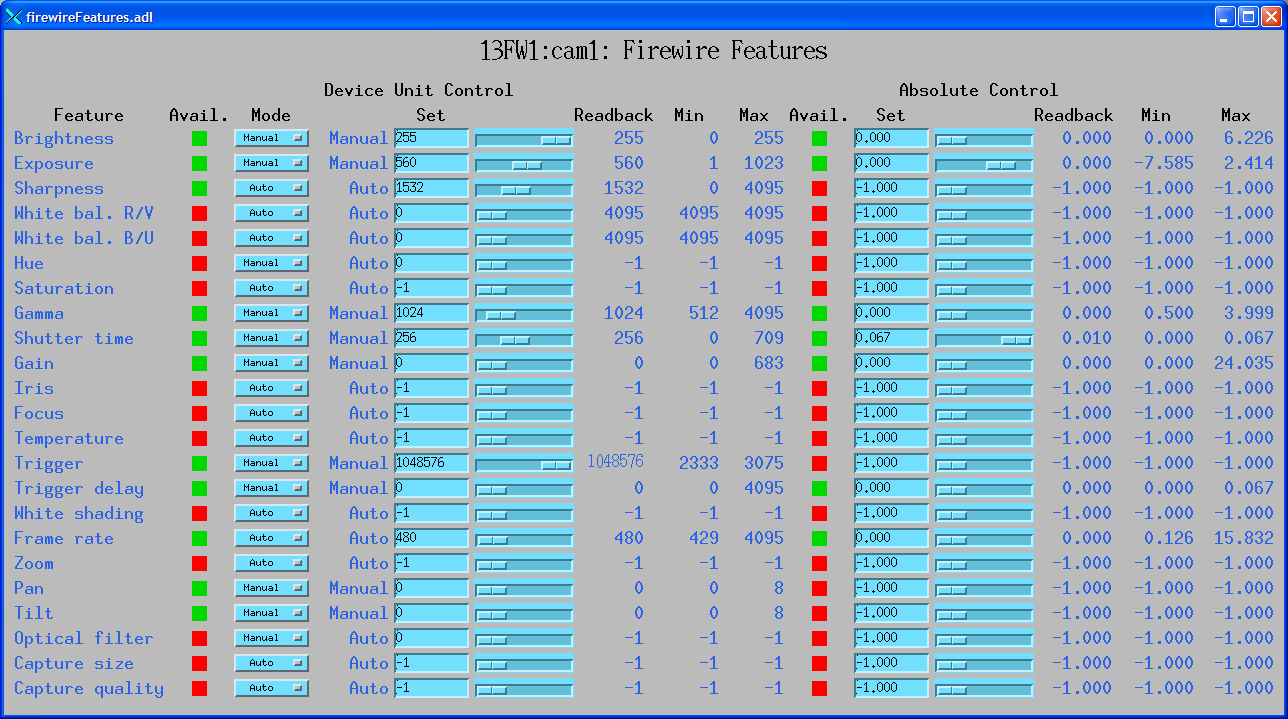Click the Brightness availability indicator
Viewport: 1288px width, 719px height.
coord(198,138)
